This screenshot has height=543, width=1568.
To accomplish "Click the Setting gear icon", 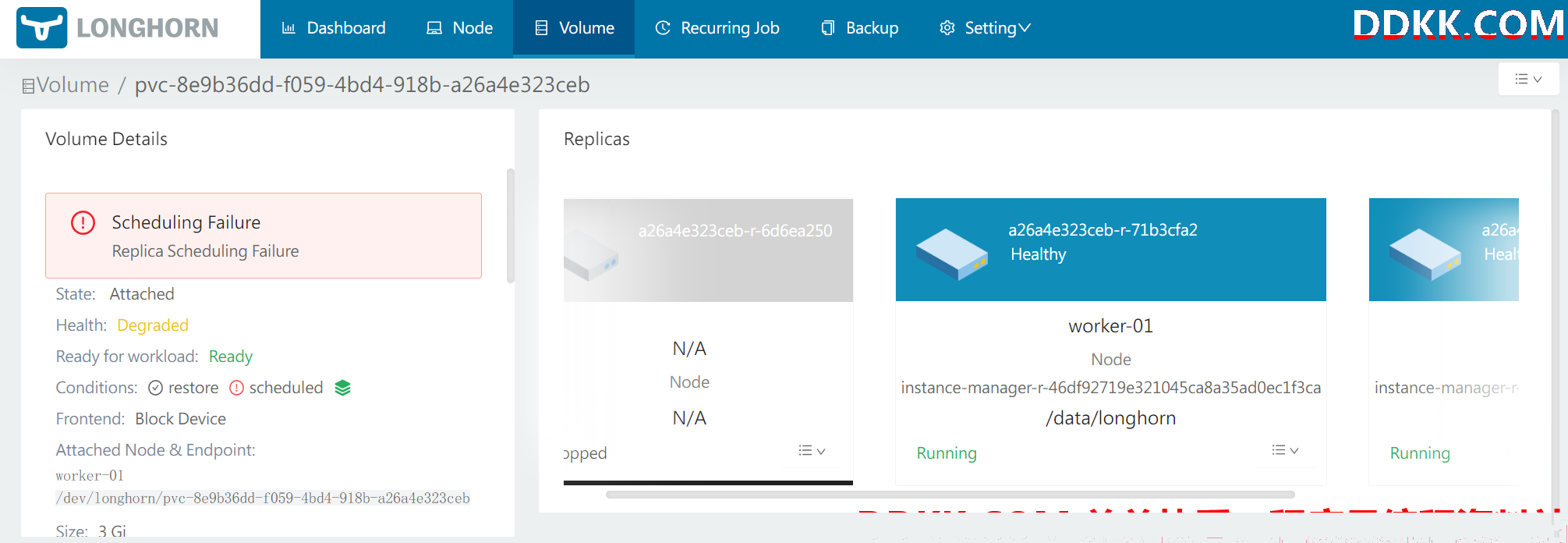I will 947,28.
